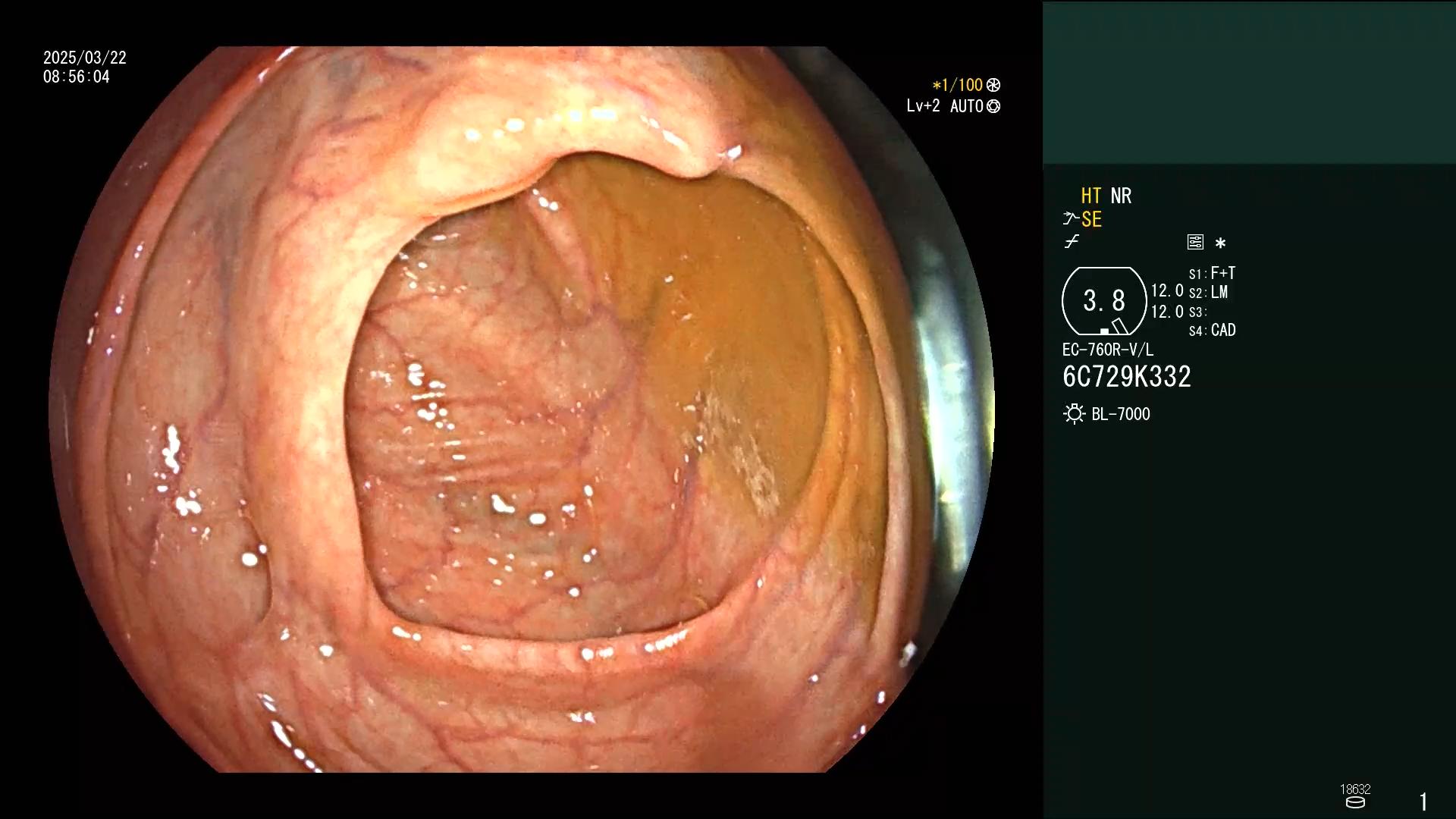Click the storage disk icon labeled 18632
This screenshot has width=1456, height=819.
[x=1355, y=802]
